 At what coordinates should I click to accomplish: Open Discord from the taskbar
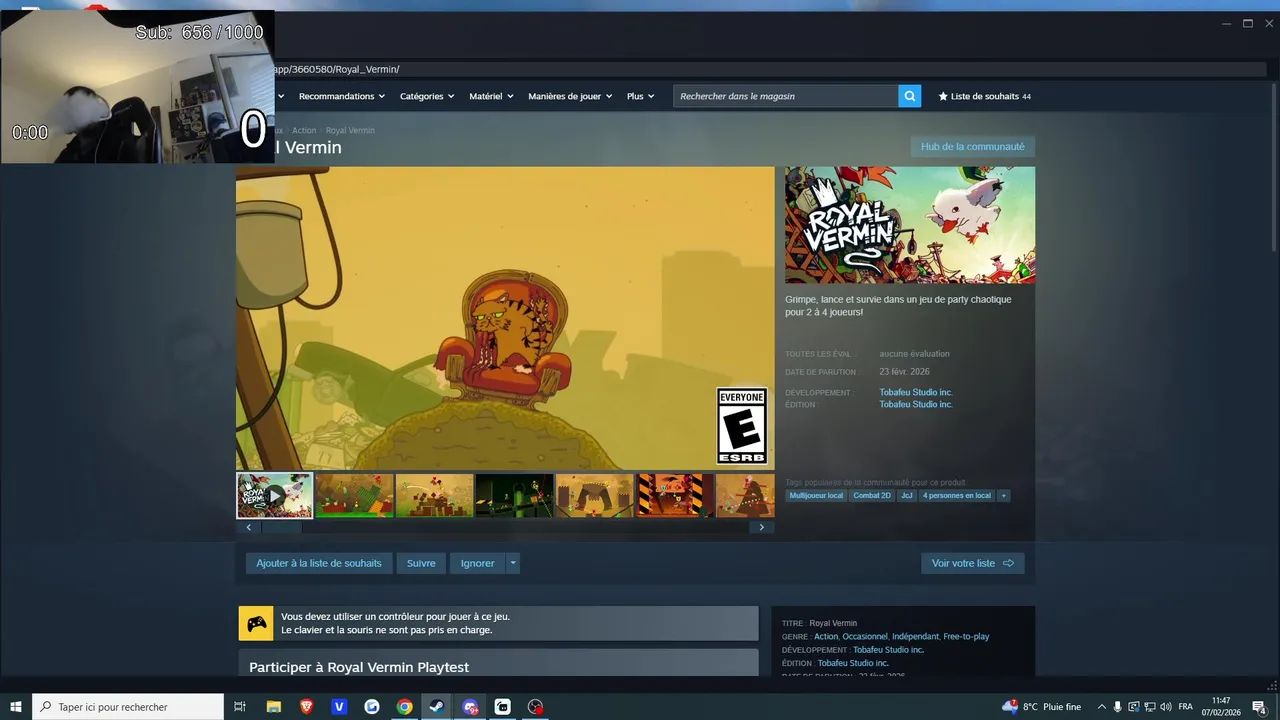(x=470, y=707)
